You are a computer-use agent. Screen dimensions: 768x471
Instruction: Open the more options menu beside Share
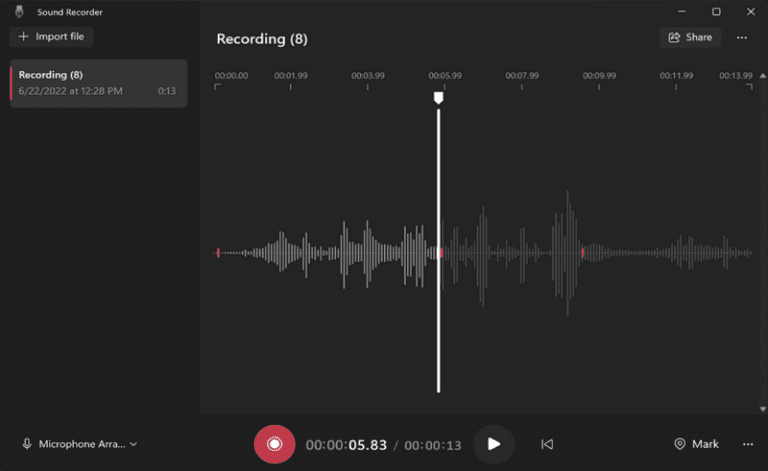[742, 38]
